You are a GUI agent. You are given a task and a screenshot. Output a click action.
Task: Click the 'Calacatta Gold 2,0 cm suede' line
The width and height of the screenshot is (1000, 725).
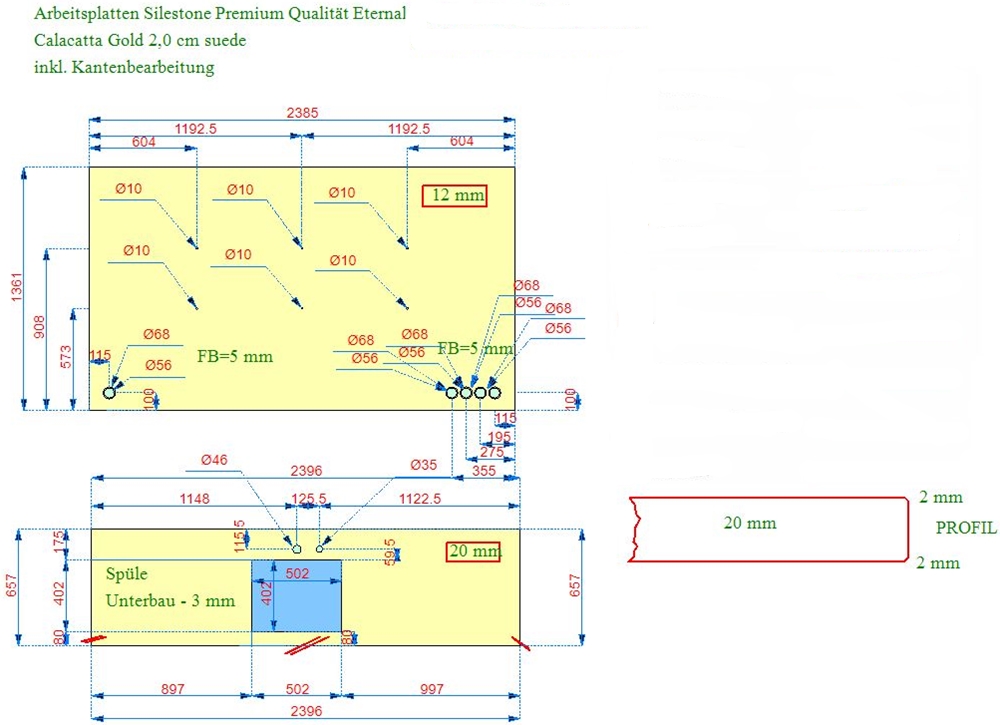click(x=140, y=40)
